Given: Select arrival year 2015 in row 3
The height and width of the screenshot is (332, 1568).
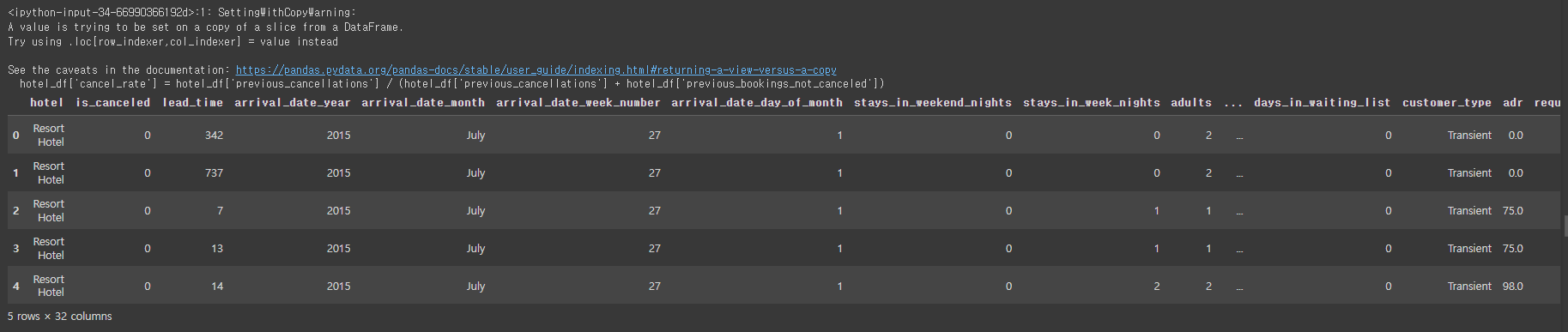Looking at the screenshot, I should (x=338, y=248).
